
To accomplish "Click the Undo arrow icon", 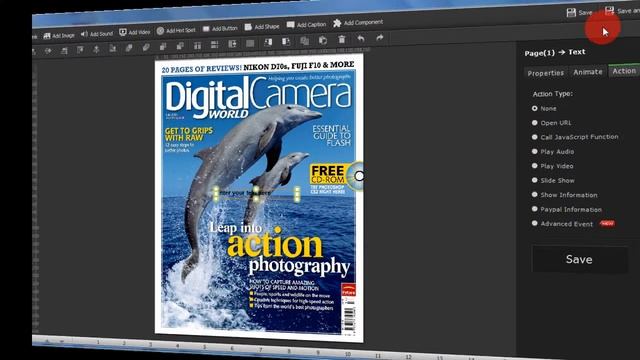I will (x=361, y=39).
